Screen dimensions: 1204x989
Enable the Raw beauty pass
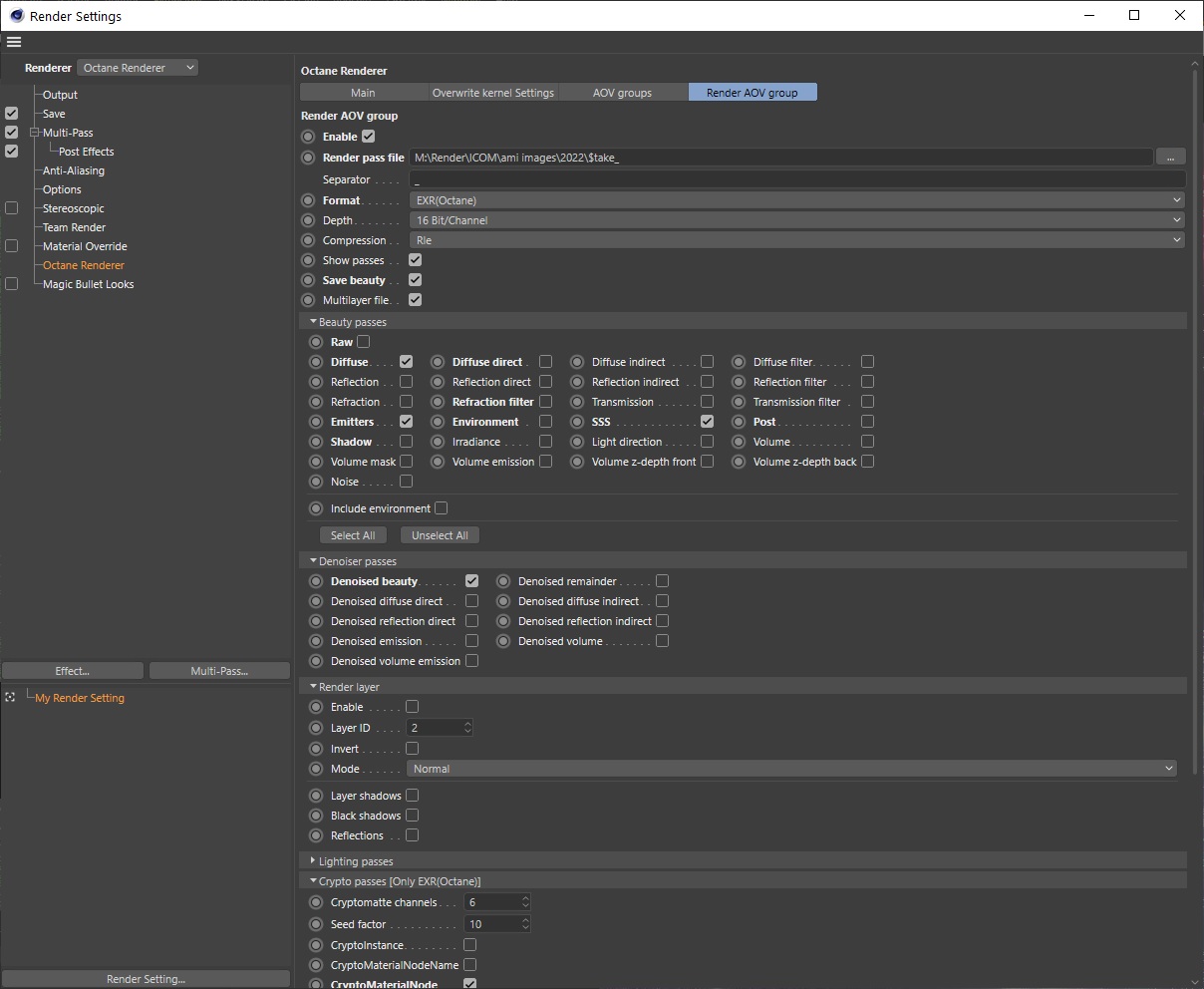pyautogui.click(x=364, y=342)
